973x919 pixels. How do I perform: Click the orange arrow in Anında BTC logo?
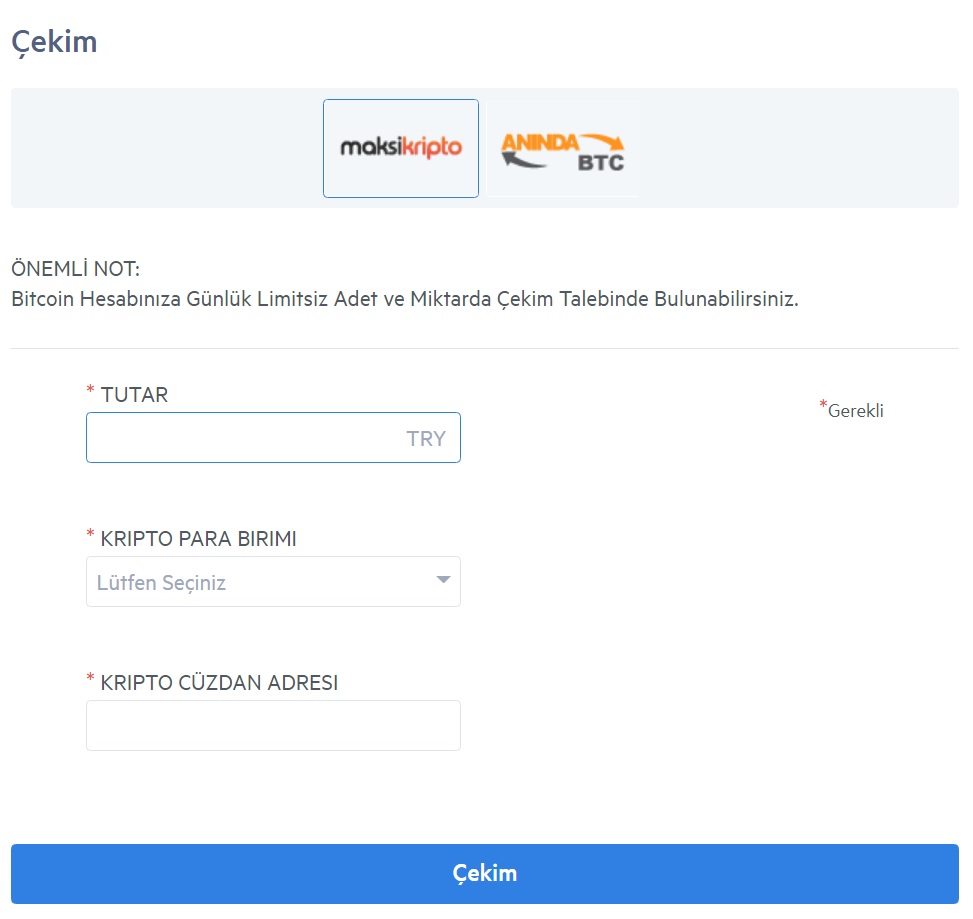click(x=602, y=141)
